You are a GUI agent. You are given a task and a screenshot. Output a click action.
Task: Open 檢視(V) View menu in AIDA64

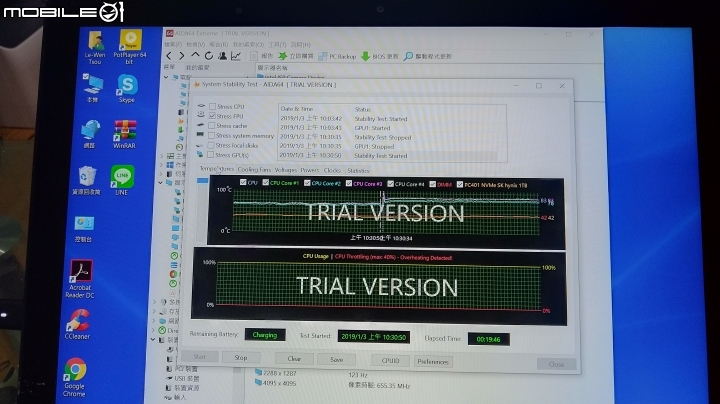[196, 44]
